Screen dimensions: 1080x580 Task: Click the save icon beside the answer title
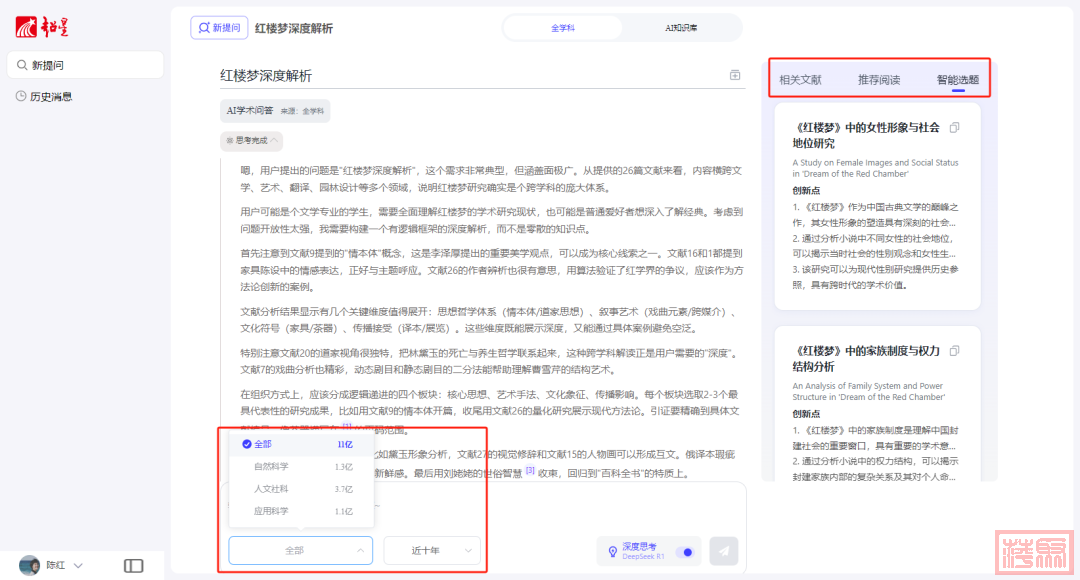[x=735, y=75]
